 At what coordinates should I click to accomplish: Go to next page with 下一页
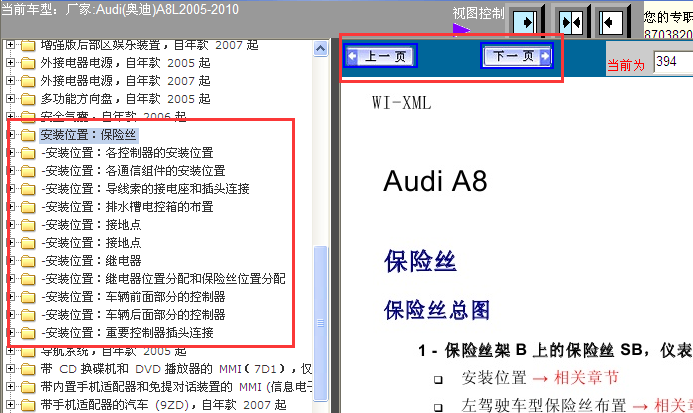click(517, 56)
